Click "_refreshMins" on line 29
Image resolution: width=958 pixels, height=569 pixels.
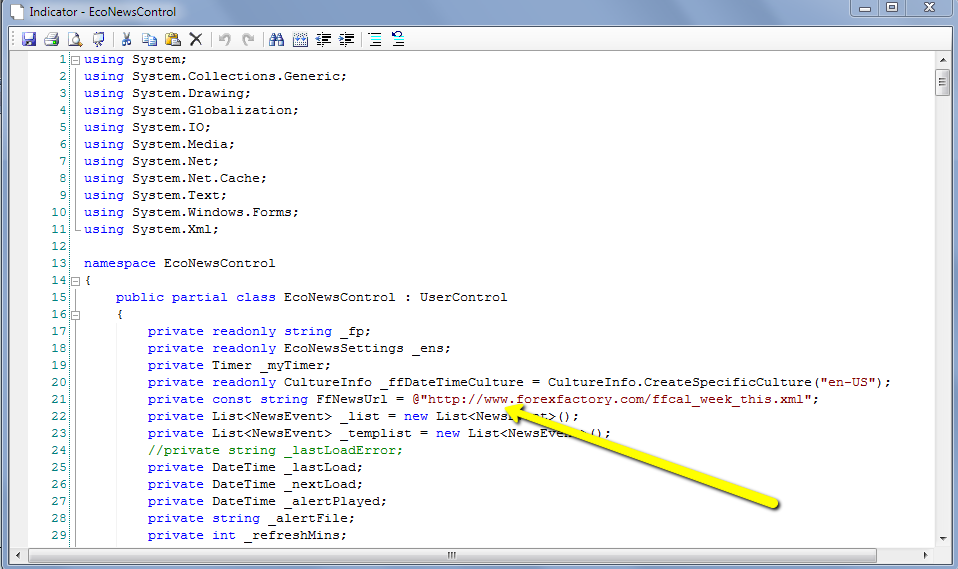tap(292, 535)
